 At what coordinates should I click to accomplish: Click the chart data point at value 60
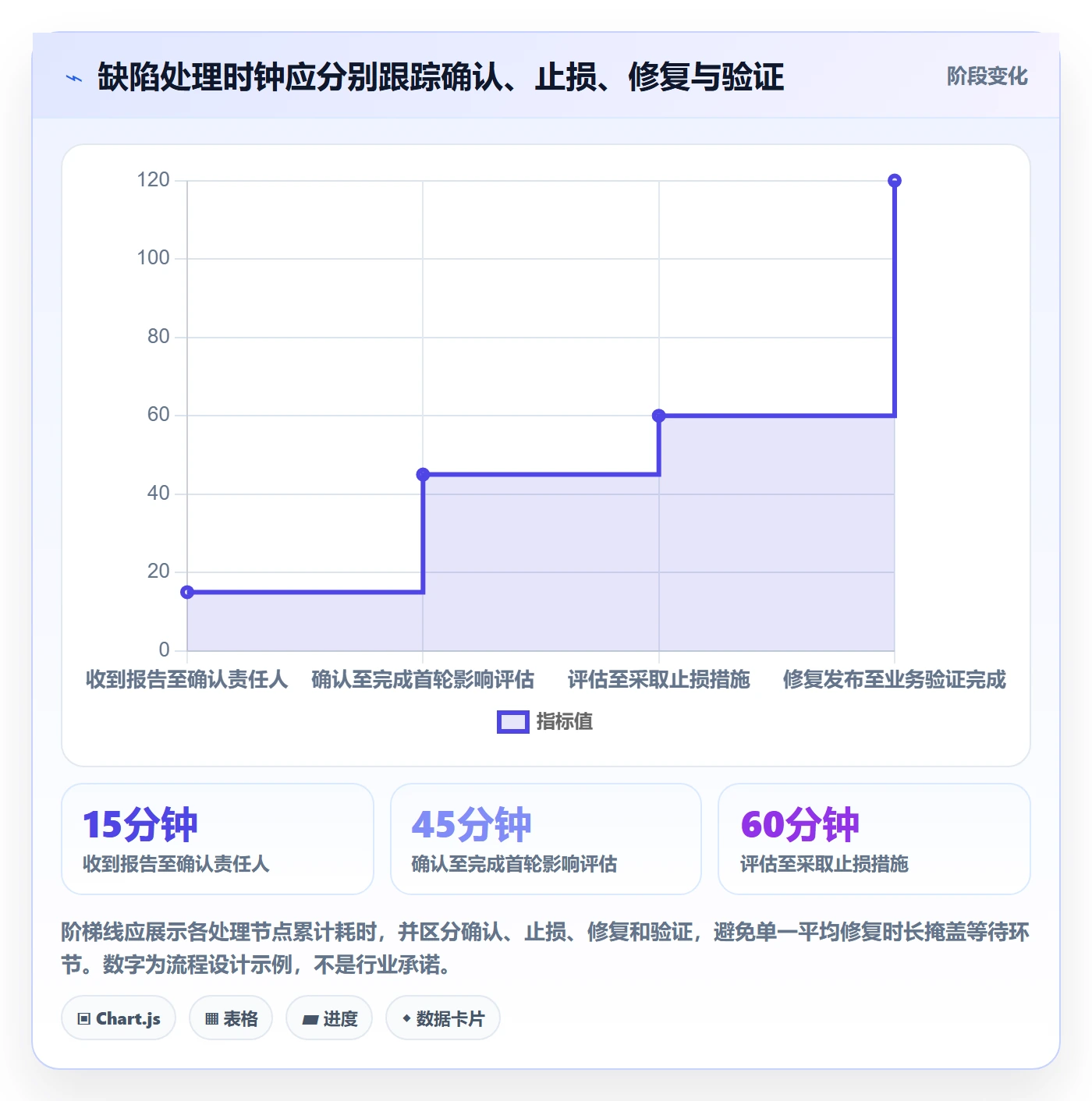(659, 416)
